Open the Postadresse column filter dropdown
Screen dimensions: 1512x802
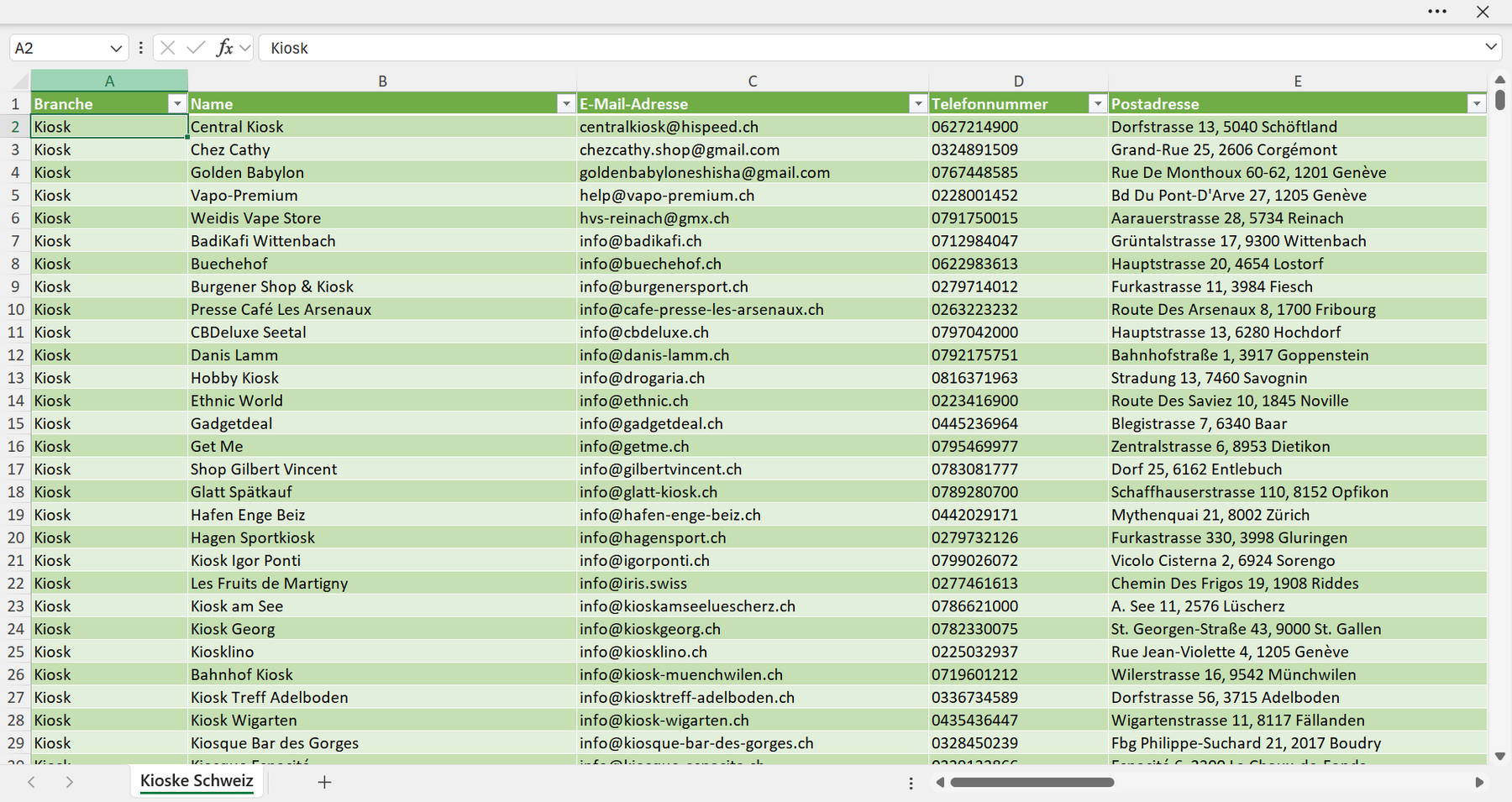pos(1477,103)
